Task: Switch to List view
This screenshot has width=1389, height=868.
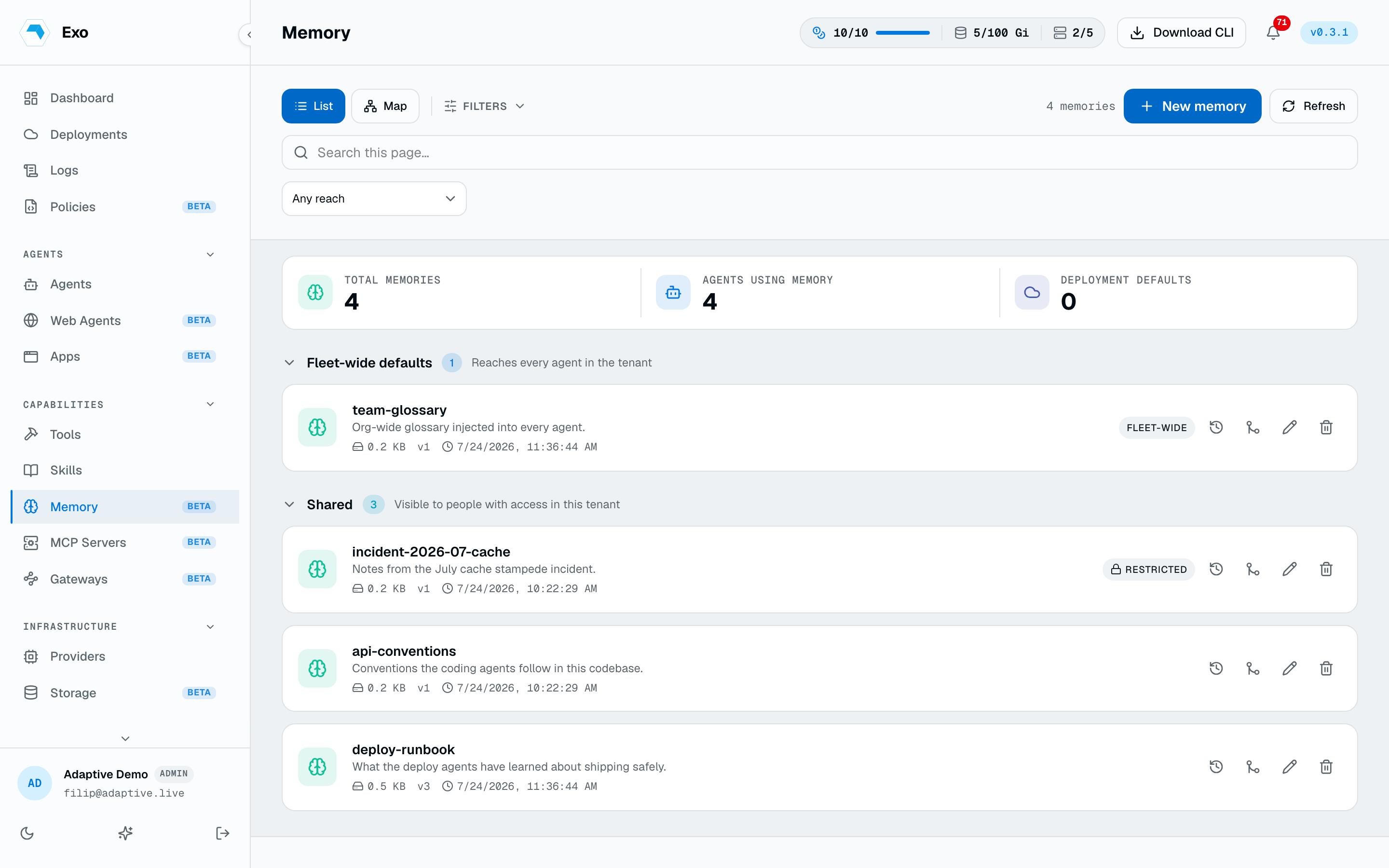Action: tap(313, 106)
